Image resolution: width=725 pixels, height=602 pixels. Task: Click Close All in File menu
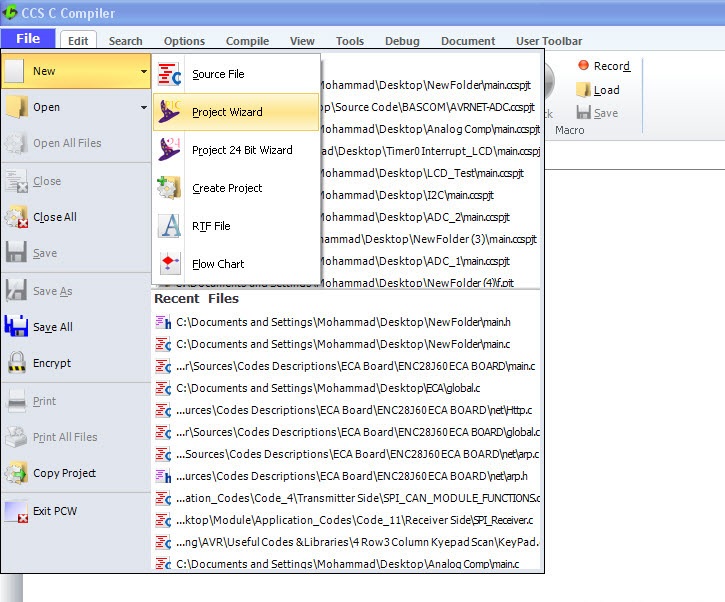pos(76,217)
